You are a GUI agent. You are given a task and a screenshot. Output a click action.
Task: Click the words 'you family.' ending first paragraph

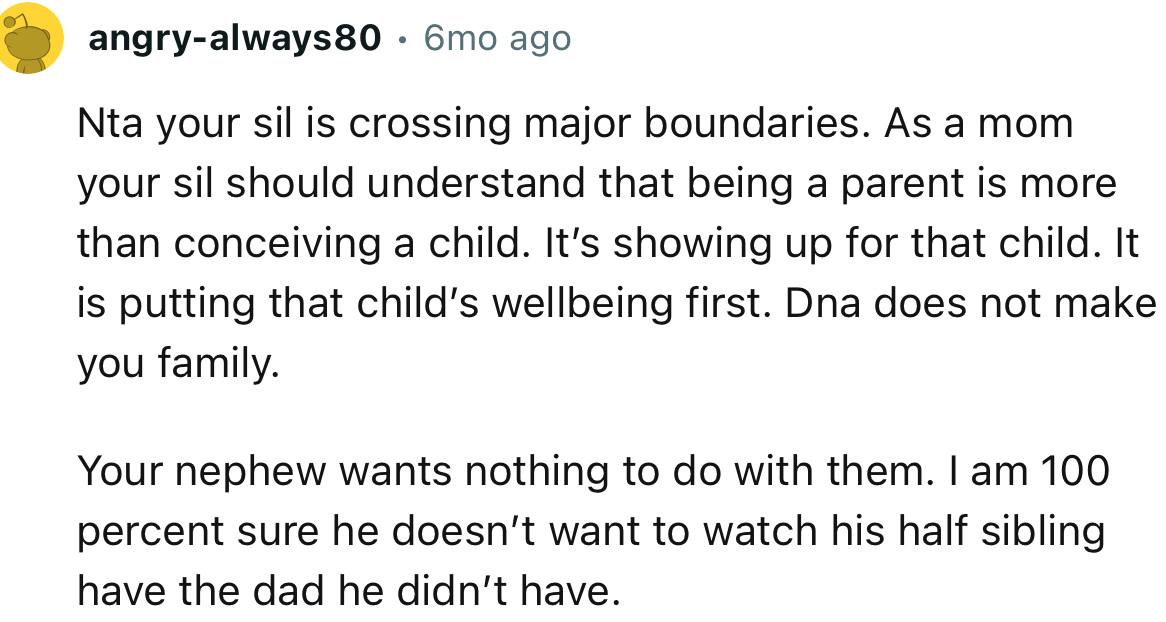pyautogui.click(x=178, y=364)
